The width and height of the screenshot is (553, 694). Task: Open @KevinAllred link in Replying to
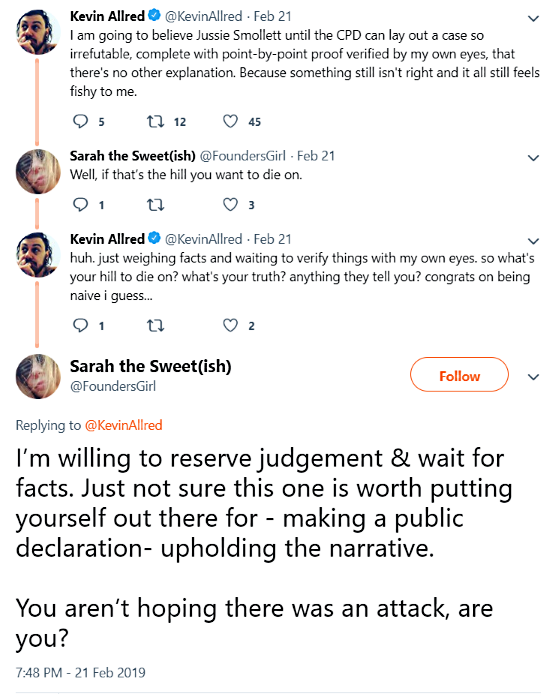124,425
